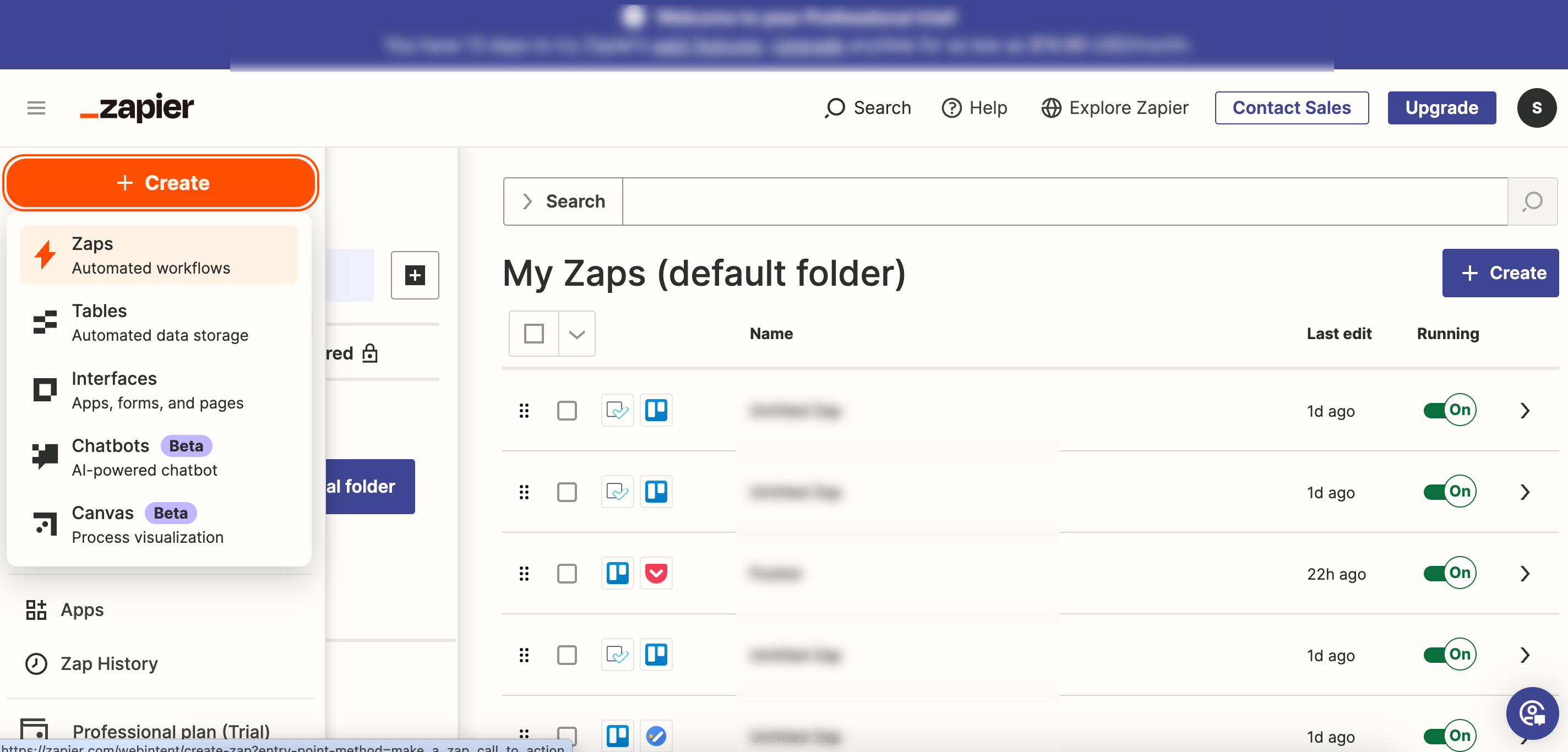Click the hamburger menu icon
1568x752 pixels.
pos(36,108)
